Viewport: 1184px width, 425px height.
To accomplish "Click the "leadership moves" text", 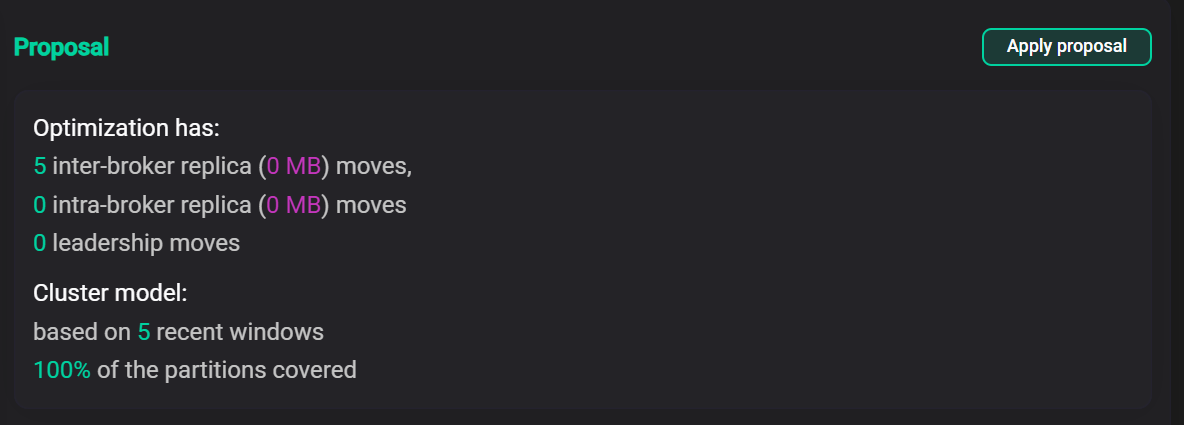I will 146,243.
